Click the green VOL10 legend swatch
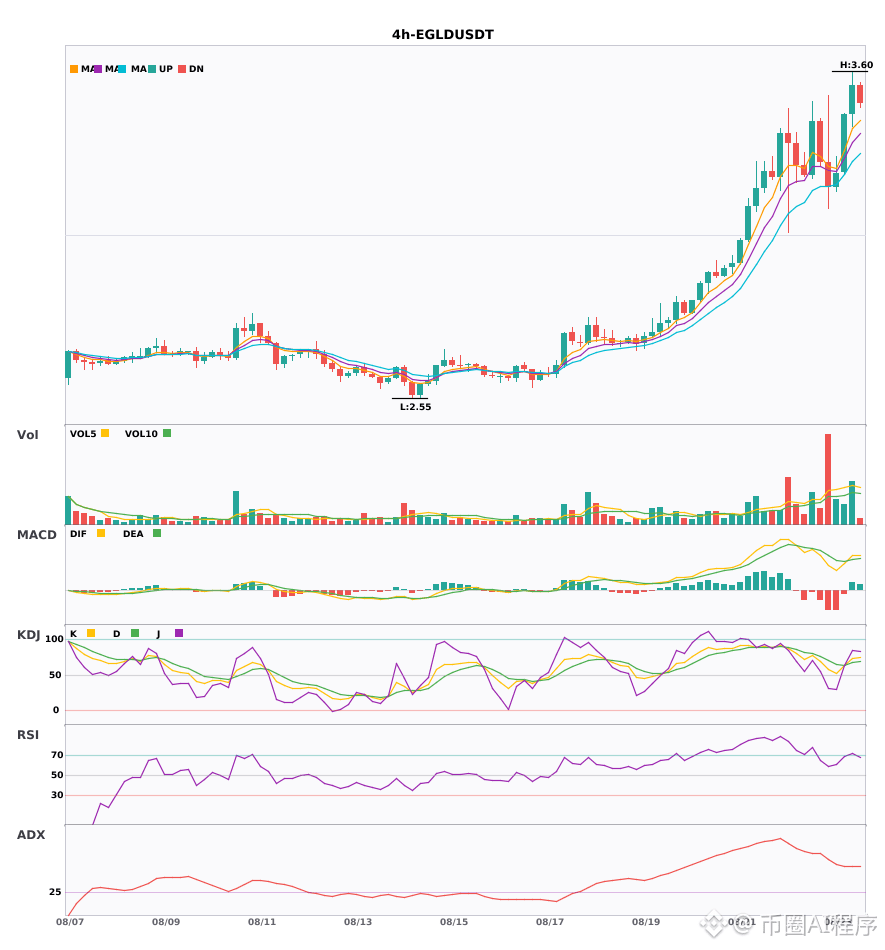Image resolution: width=885 pixels, height=950 pixels. click(x=167, y=433)
